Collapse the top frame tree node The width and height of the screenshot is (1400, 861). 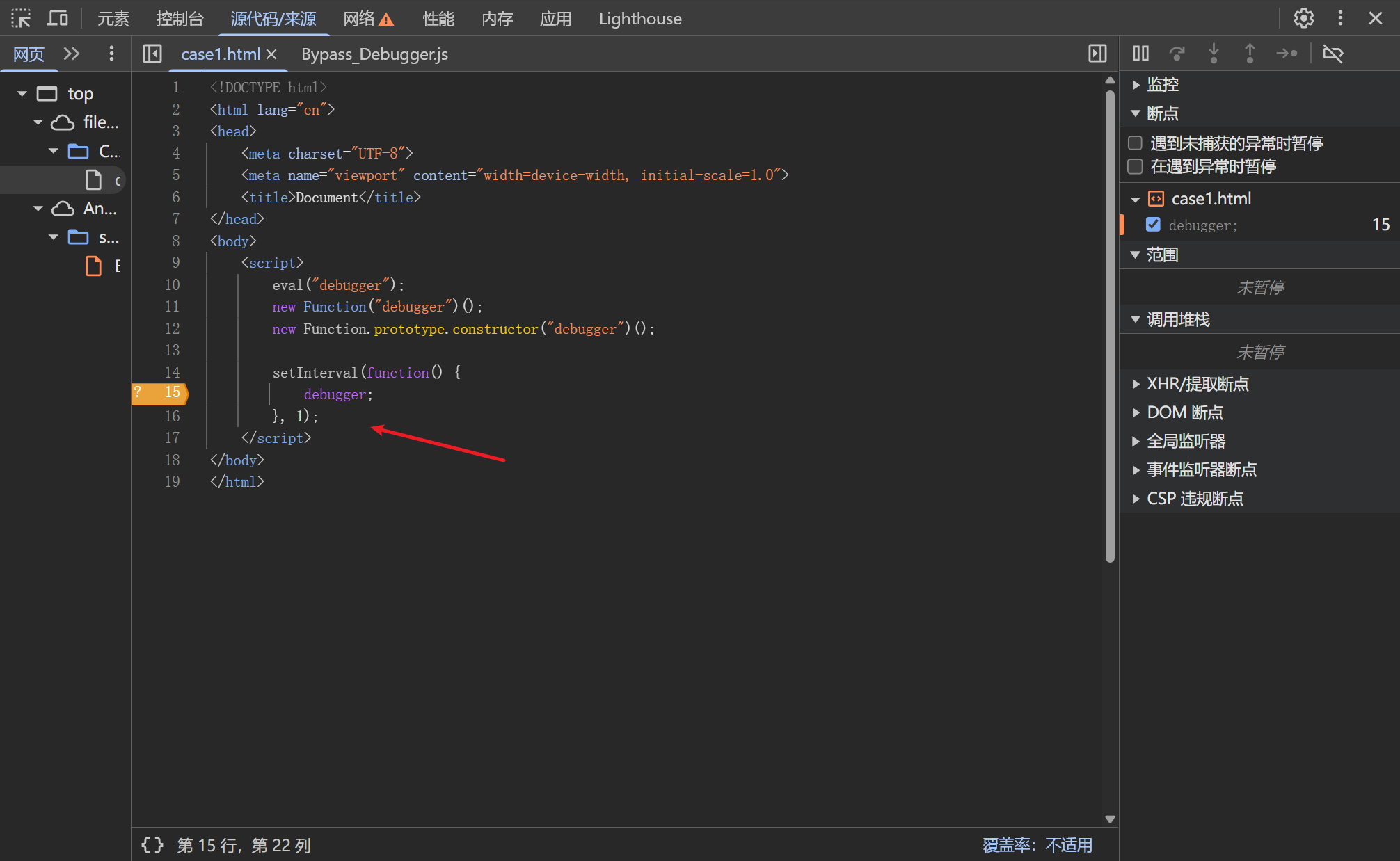(22, 94)
